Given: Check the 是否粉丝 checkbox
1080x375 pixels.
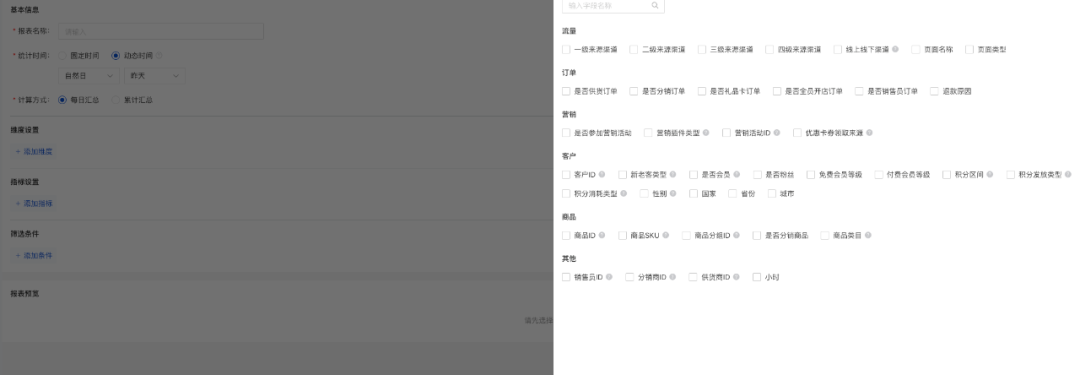Looking at the screenshot, I should 758,174.
